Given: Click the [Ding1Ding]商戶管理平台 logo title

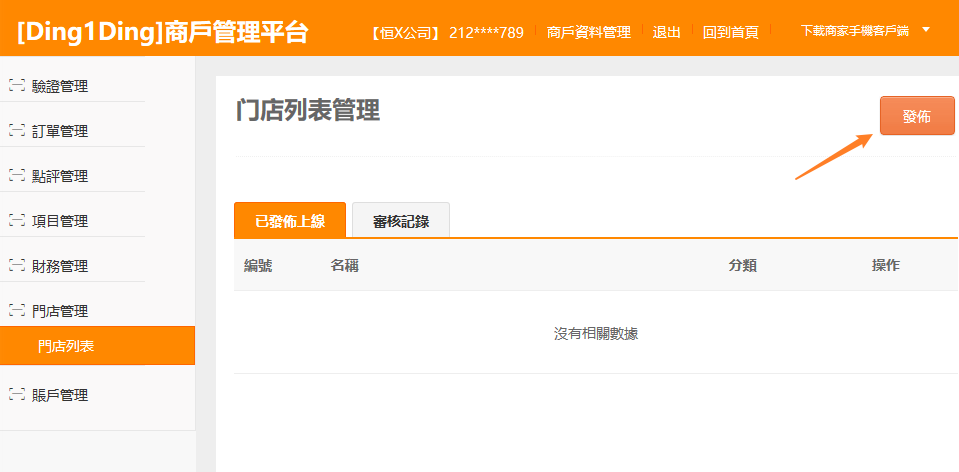Looking at the screenshot, I should pos(163,32).
